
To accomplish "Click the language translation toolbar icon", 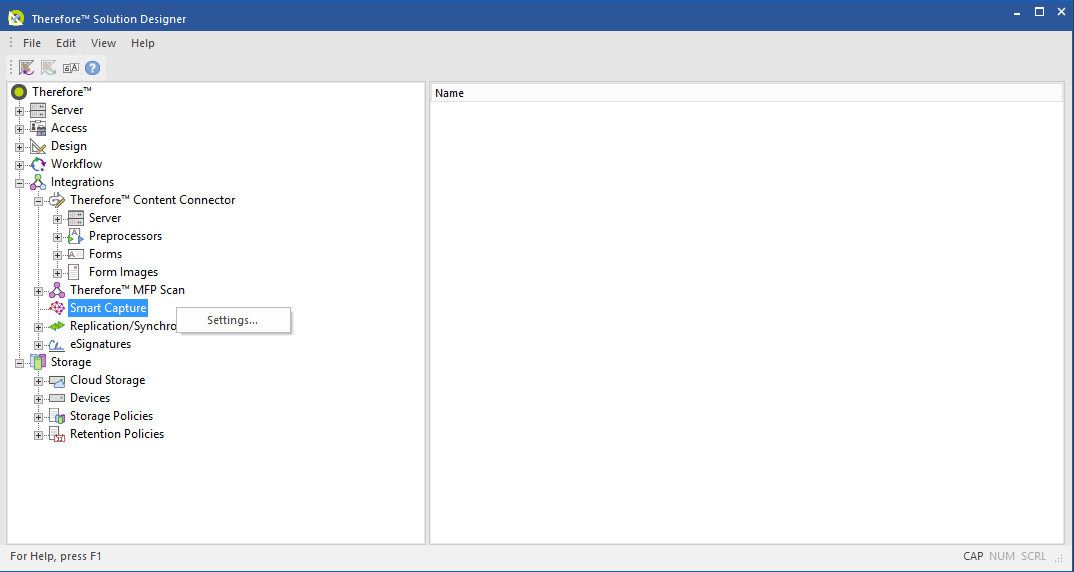I will (x=71, y=68).
